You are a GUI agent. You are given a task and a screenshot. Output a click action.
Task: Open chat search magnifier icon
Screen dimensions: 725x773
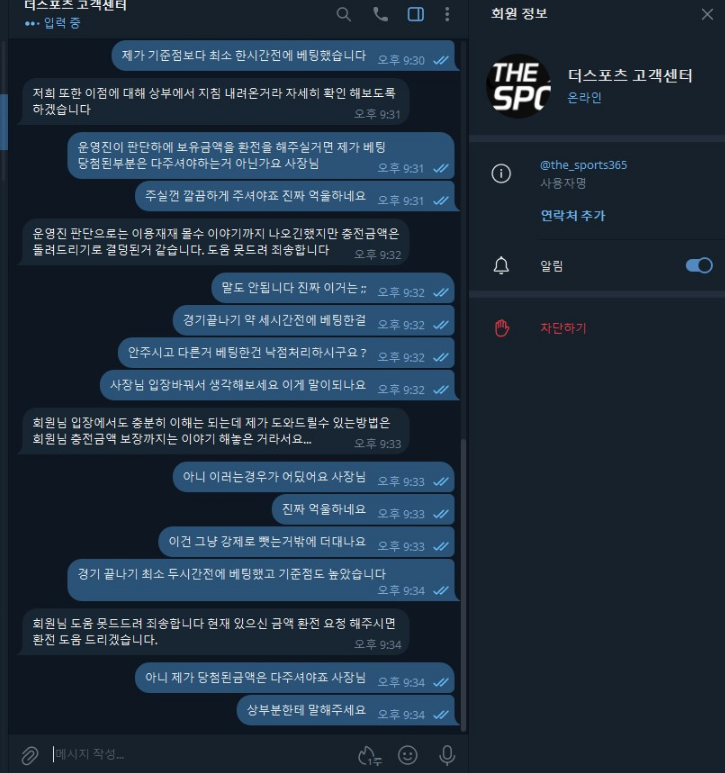pos(344,14)
